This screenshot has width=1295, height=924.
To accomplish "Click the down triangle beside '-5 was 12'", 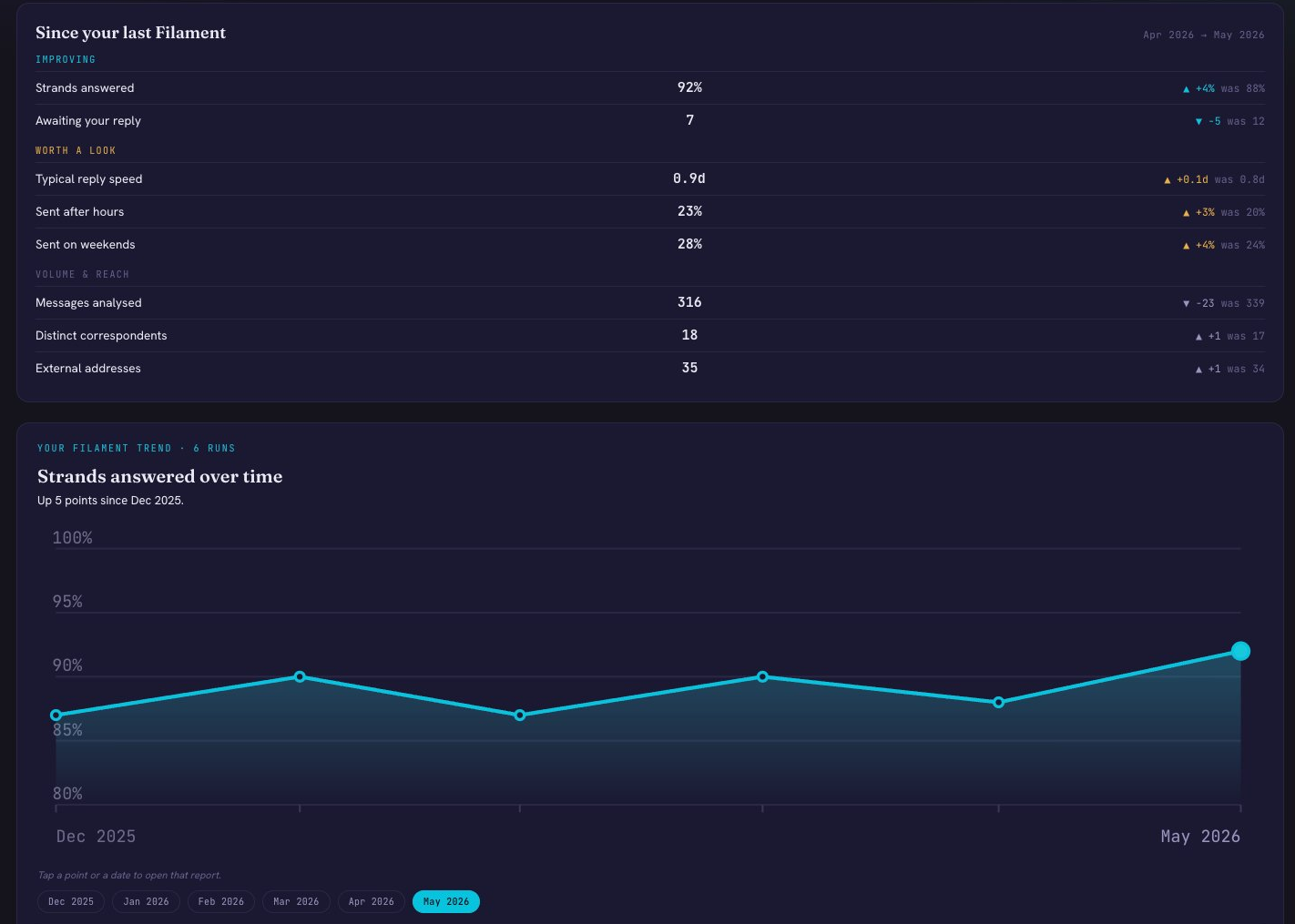I will (1198, 122).
